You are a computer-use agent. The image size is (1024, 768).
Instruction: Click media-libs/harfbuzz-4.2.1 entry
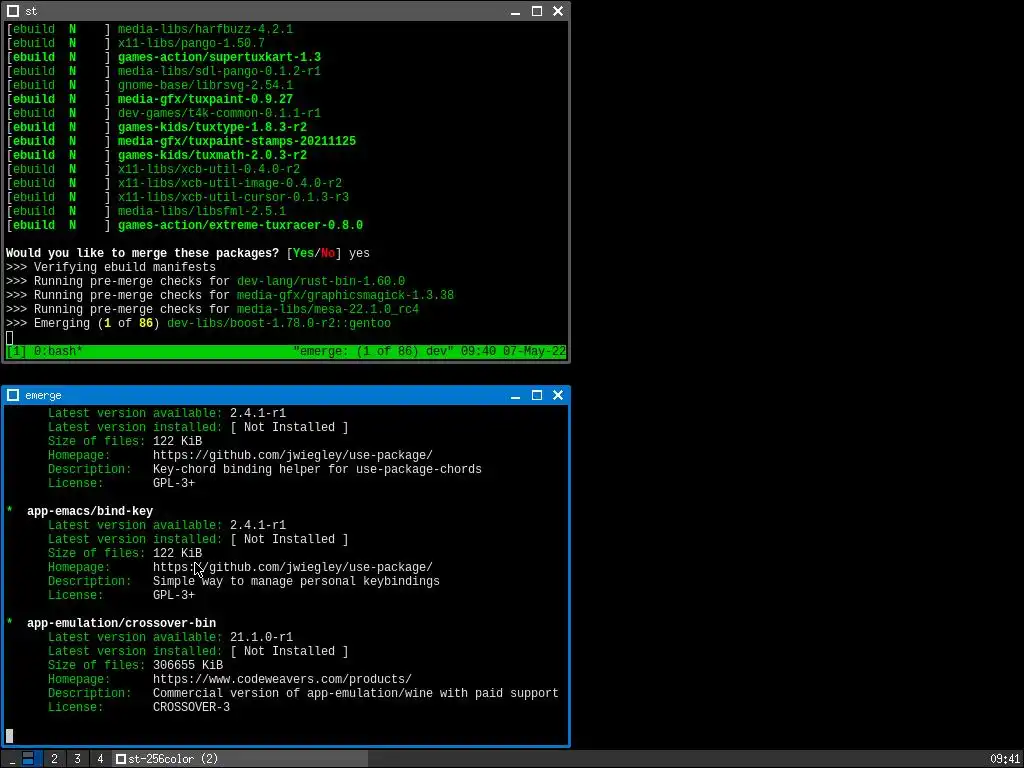pyautogui.click(x=205, y=29)
